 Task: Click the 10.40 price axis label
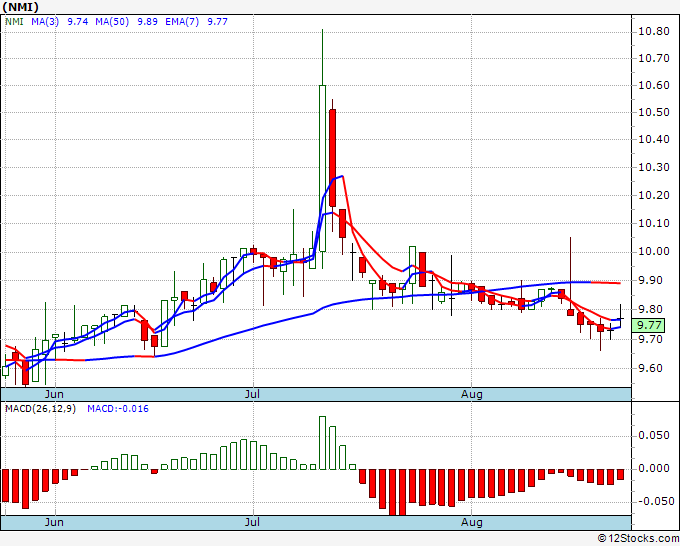point(654,139)
